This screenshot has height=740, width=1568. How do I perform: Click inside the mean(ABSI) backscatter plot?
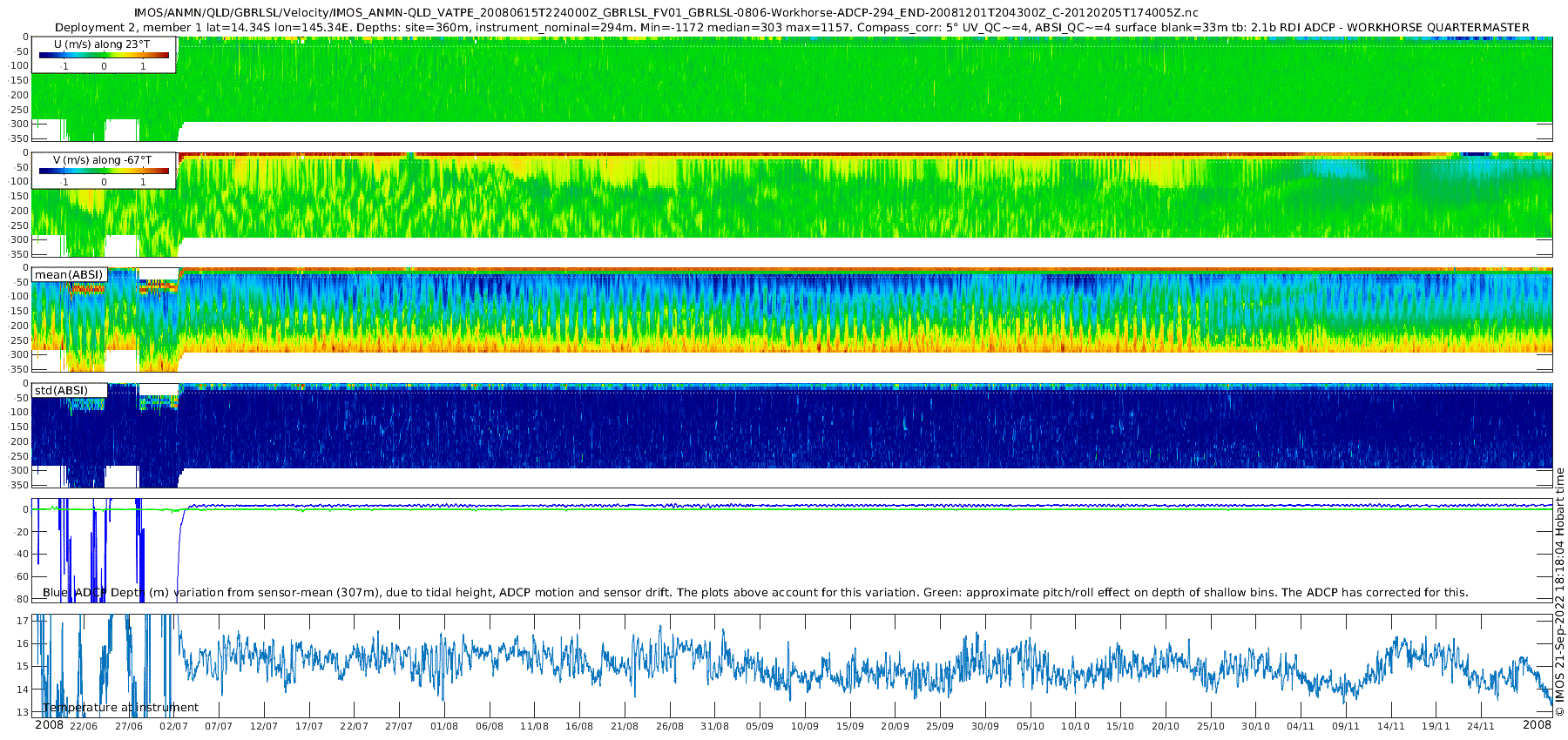point(793,320)
